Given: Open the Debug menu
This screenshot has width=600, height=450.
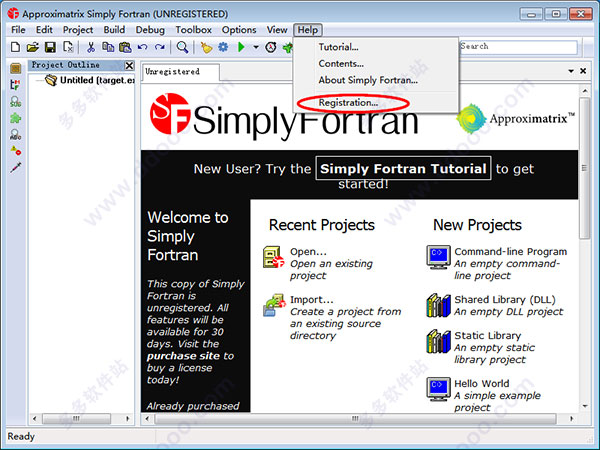Looking at the screenshot, I should pyautogui.click(x=150, y=30).
